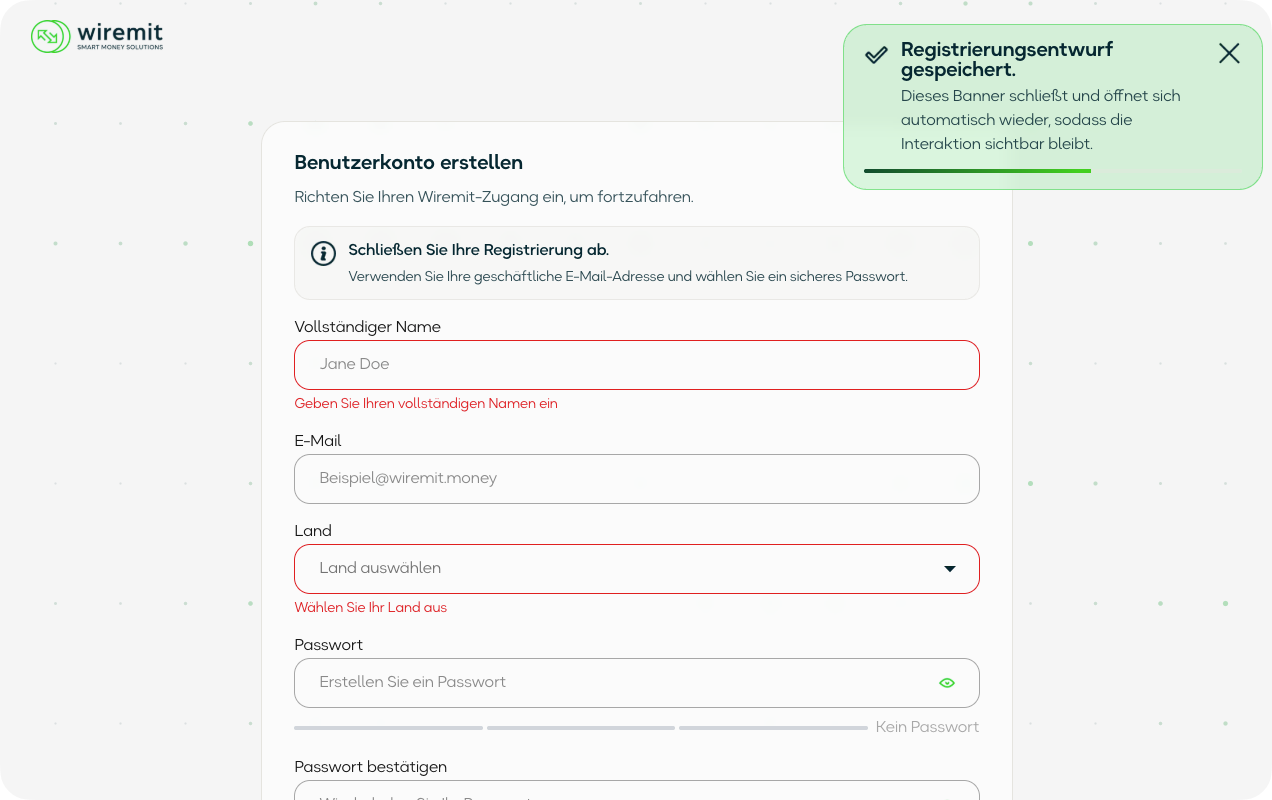Click the Registrierungsentwurf gespeichert banner title
Screen dimensions: 1272x800
[x=1007, y=60]
